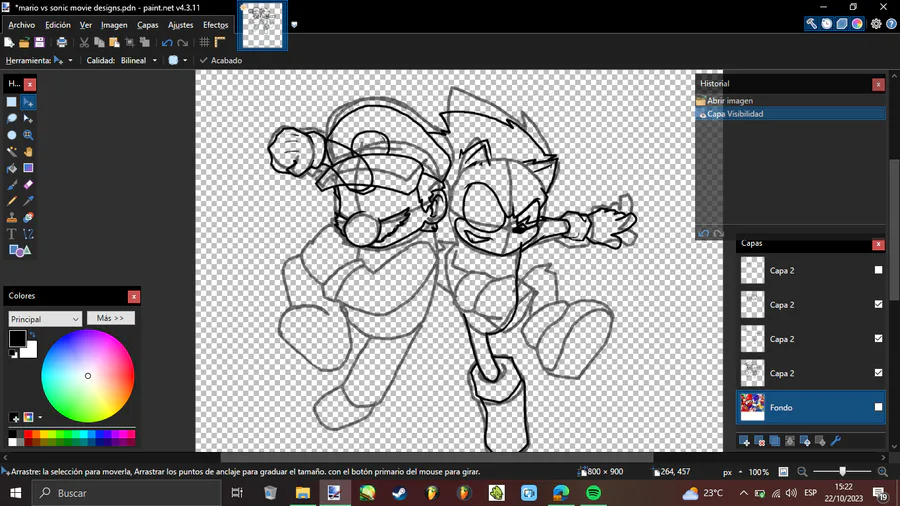Select the Paint Bucket tool
The width and height of the screenshot is (900, 506).
pos(11,168)
